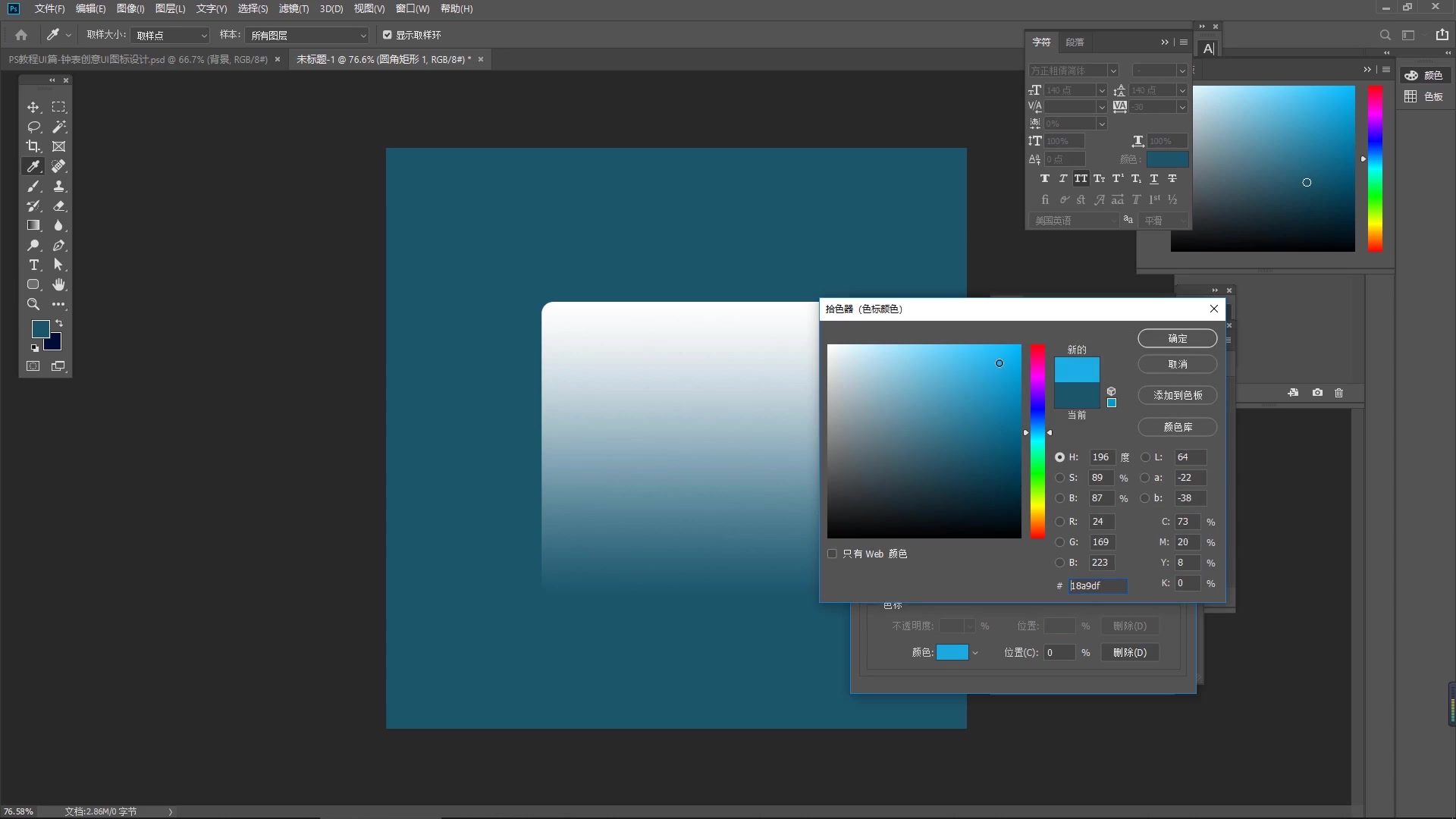The width and height of the screenshot is (1456, 819).
Task: Select the S saturation radio button
Action: click(x=1059, y=478)
